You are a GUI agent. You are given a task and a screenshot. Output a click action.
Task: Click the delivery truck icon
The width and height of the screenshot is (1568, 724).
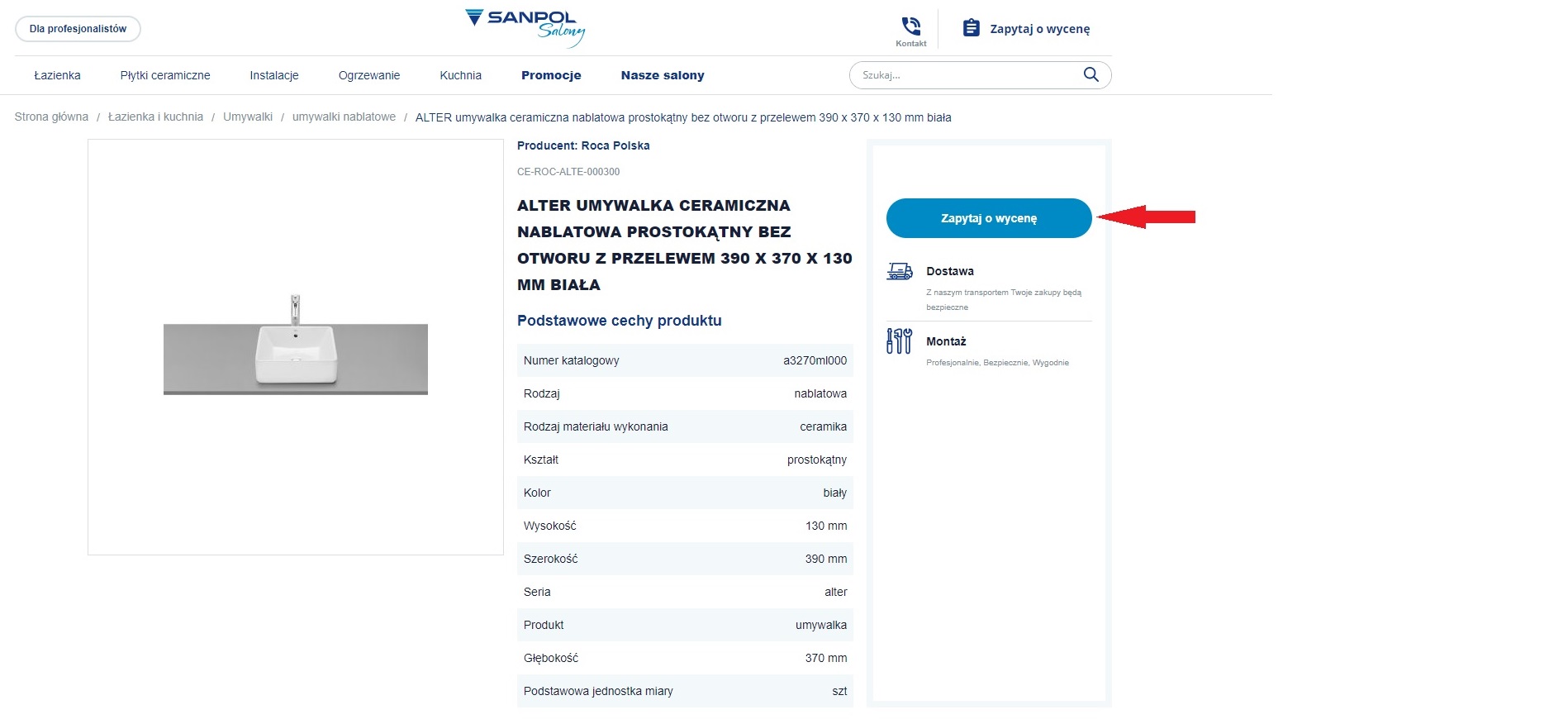900,271
